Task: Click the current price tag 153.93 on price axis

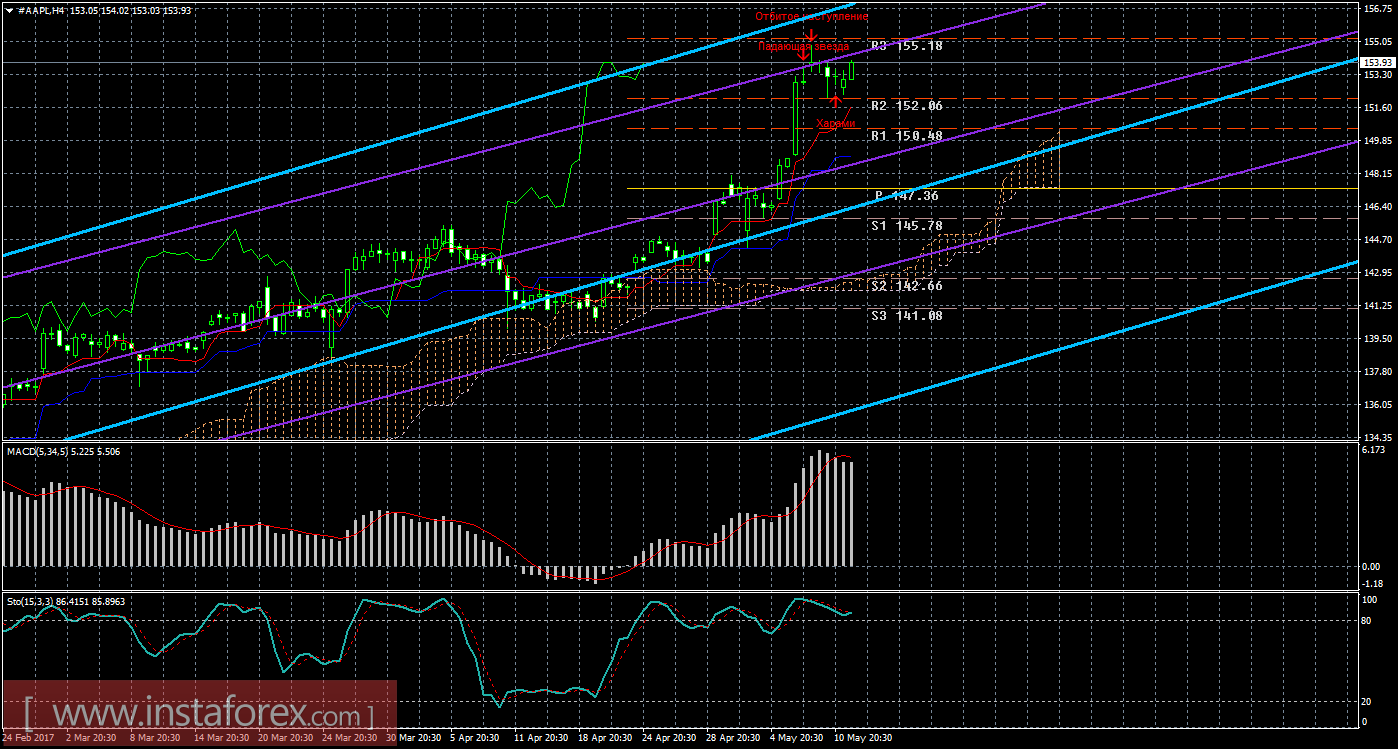Action: [x=1378, y=62]
